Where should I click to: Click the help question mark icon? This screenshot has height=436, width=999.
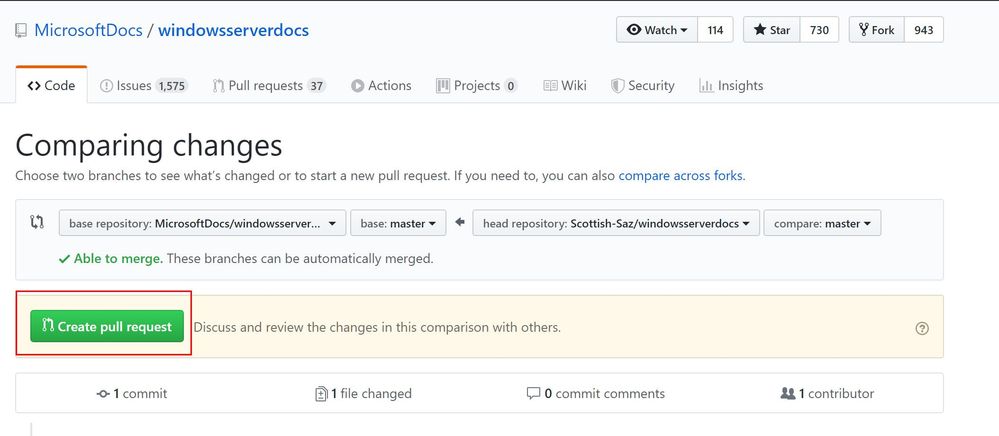922,328
